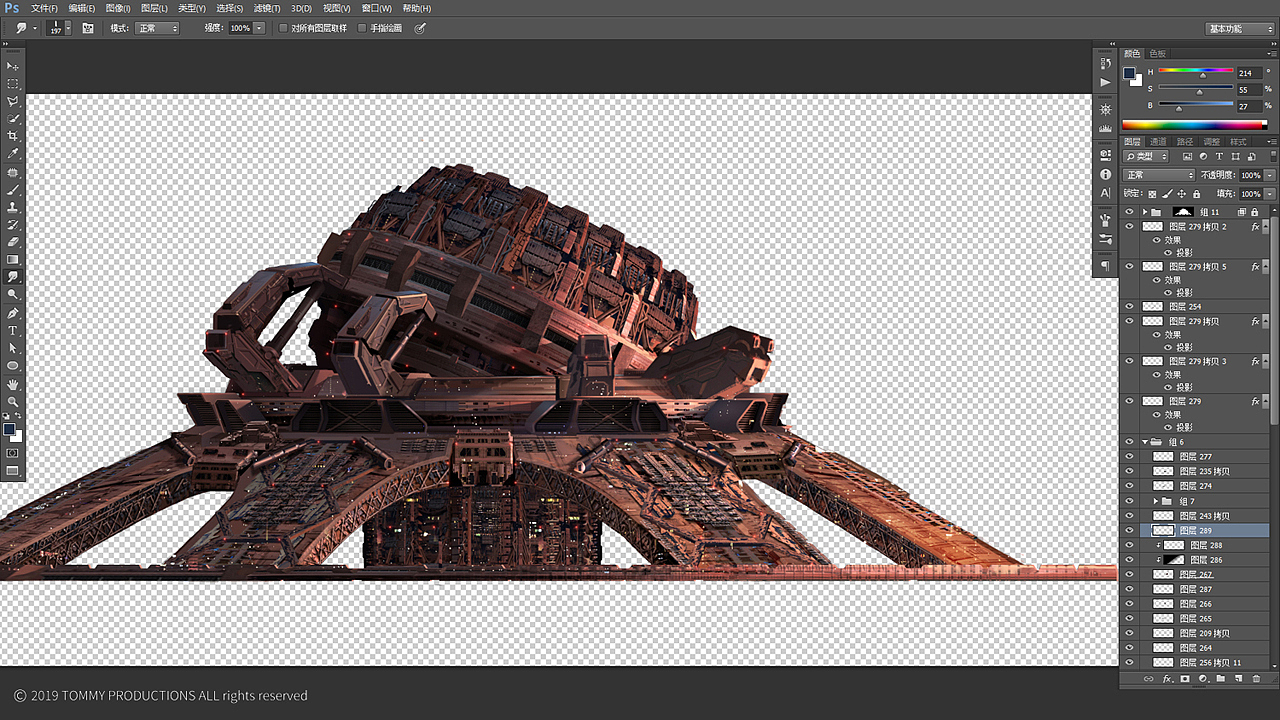
Task: Expand group 组 7
Action: point(1155,501)
